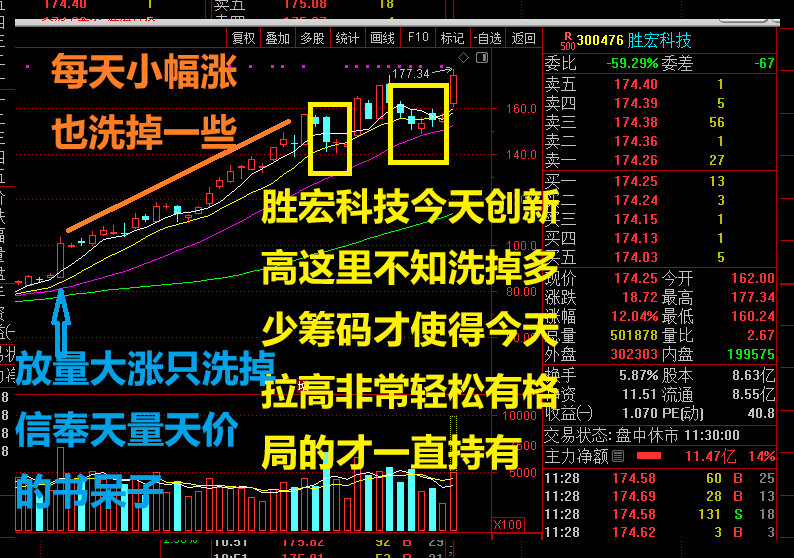794x558 pixels.
Task: Toggle the side panel icon beside the diamond
Action: [482, 58]
